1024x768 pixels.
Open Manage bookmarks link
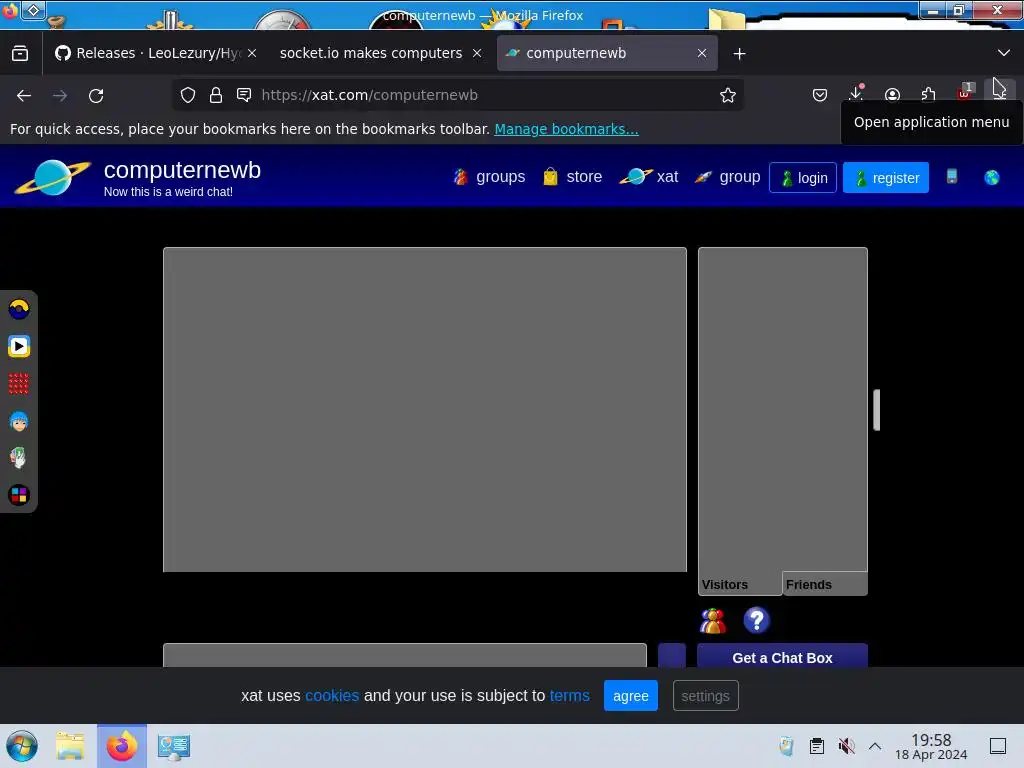(566, 129)
